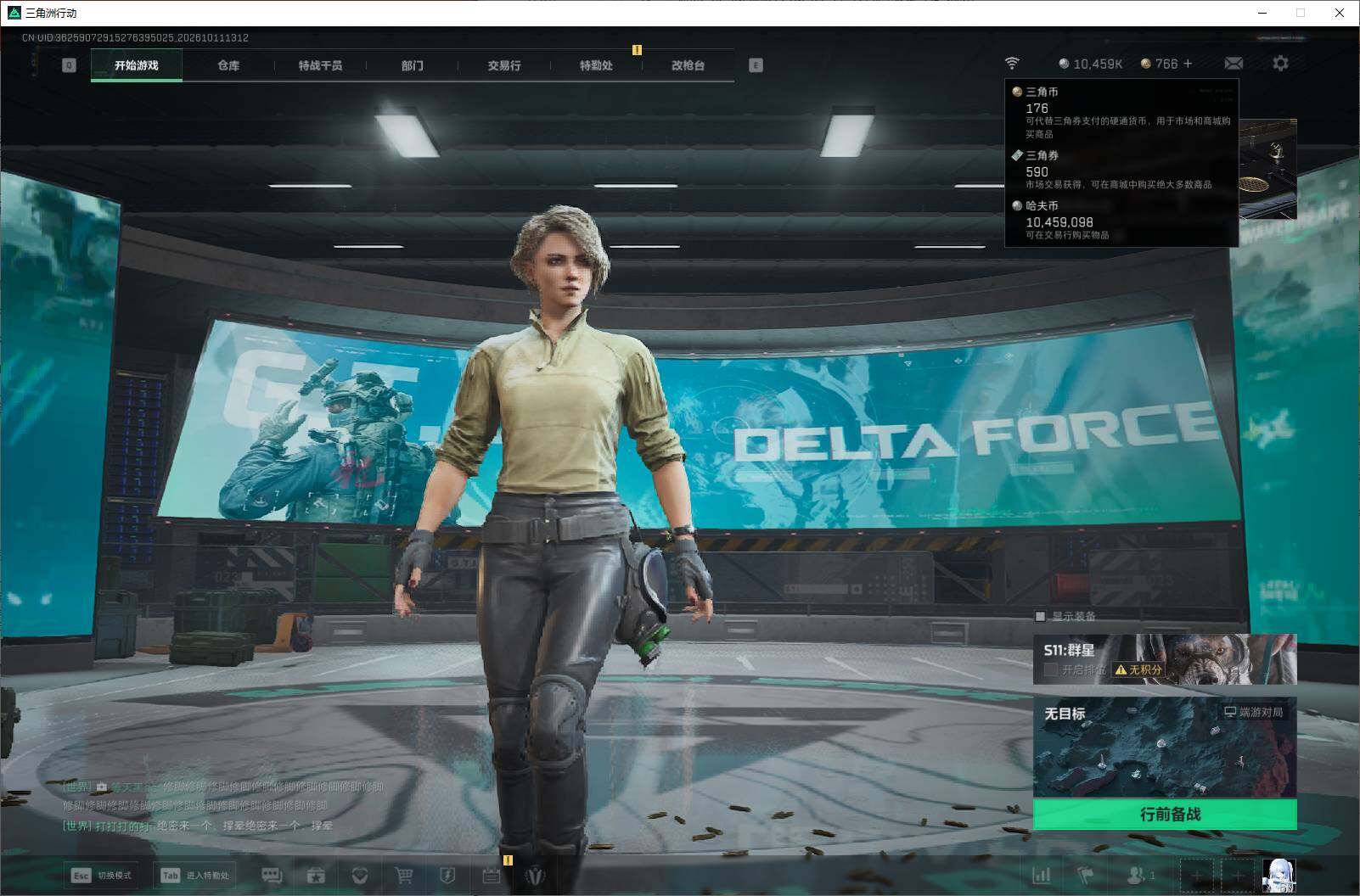This screenshot has height=896, width=1360.
Task: Click the Esc 切换模式 button
Action: point(102,875)
